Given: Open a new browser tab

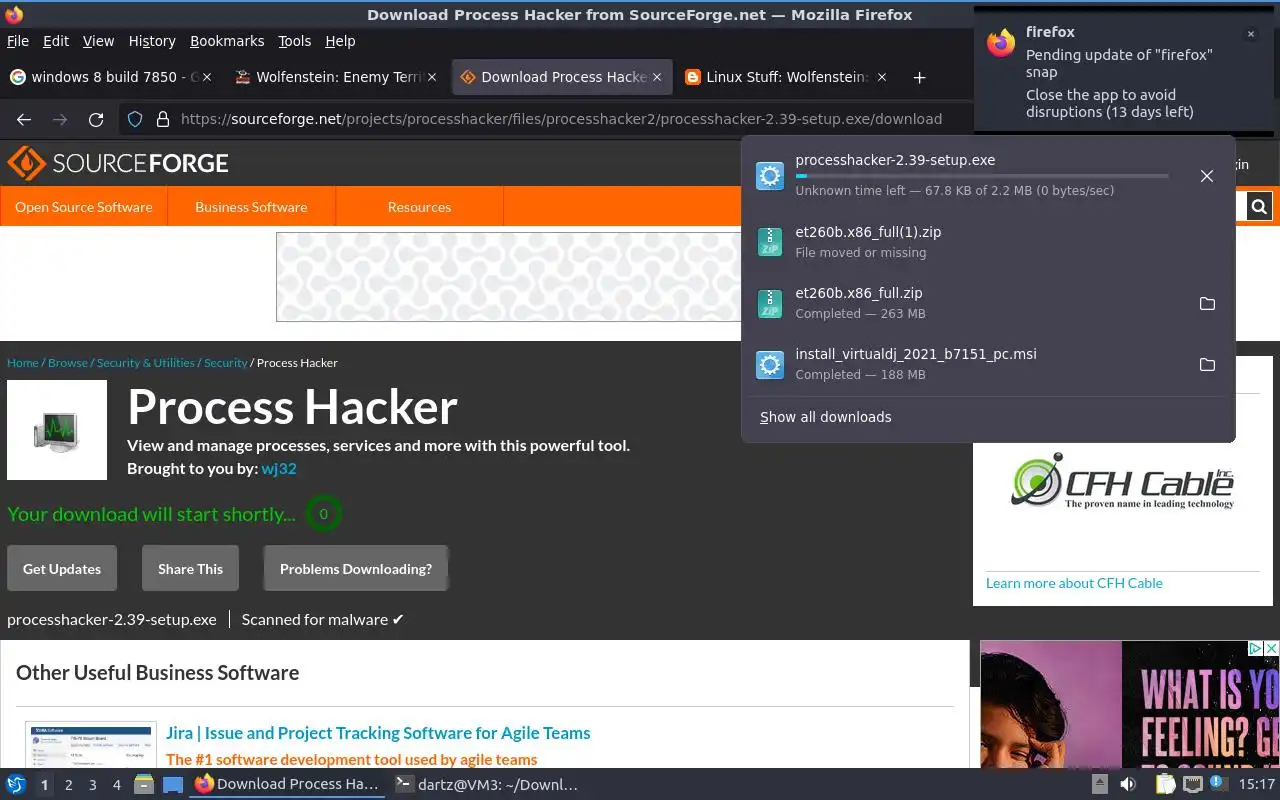Looking at the screenshot, I should [919, 77].
